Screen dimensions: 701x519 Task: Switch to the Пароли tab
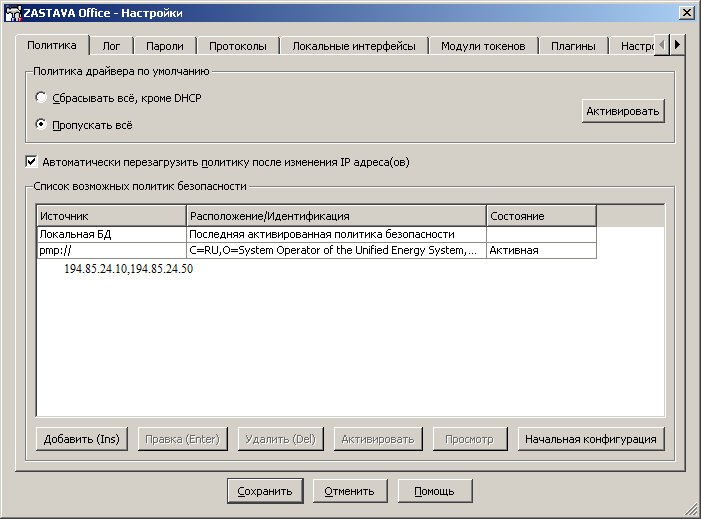coord(164,46)
